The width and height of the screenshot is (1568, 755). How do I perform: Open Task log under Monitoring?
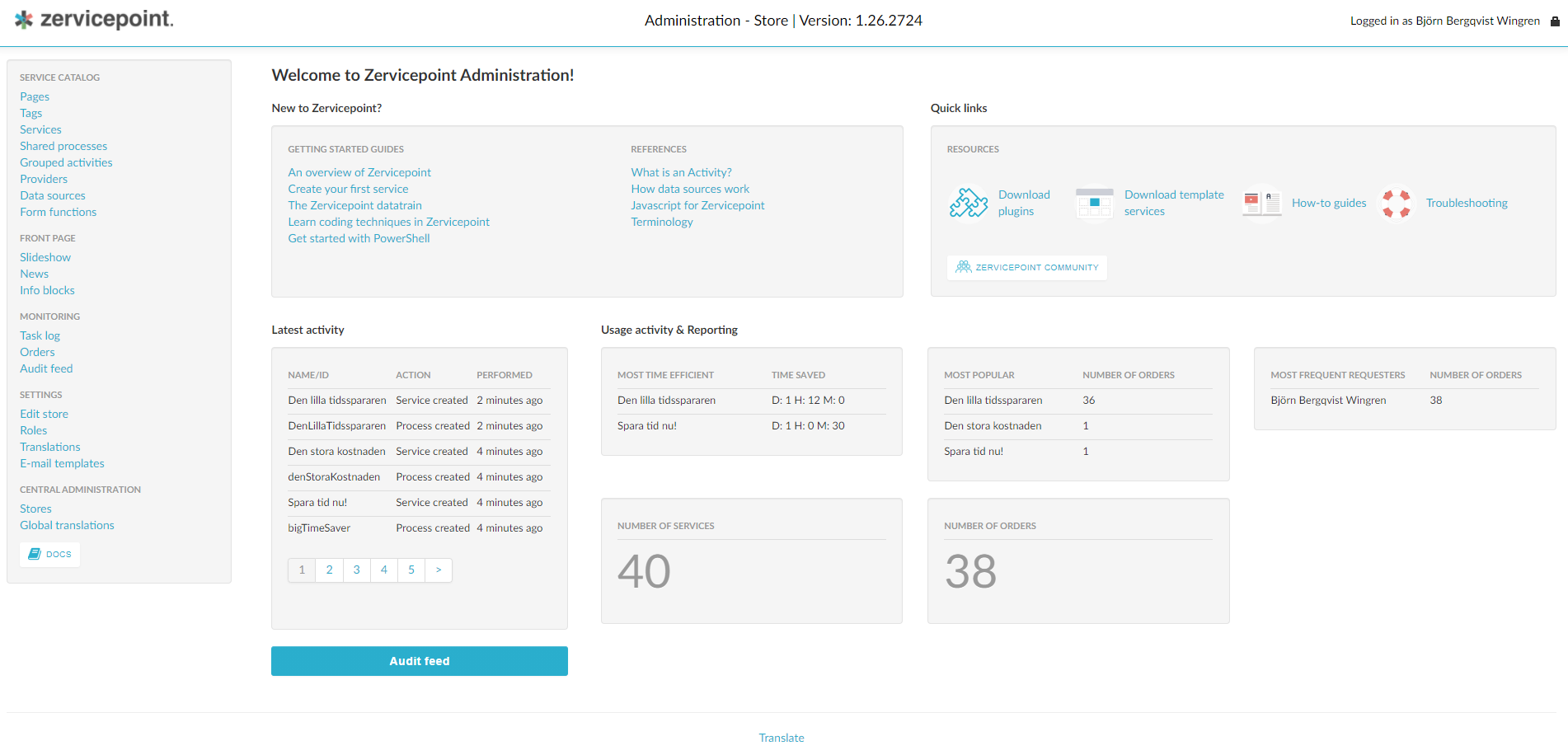[40, 335]
